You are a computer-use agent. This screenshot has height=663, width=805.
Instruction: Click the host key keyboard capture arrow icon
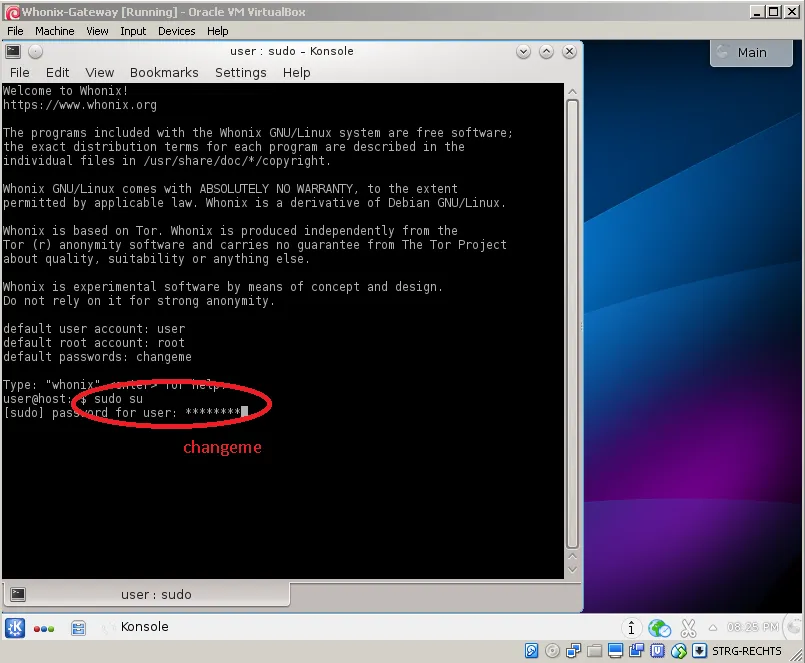pyautogui.click(x=699, y=651)
